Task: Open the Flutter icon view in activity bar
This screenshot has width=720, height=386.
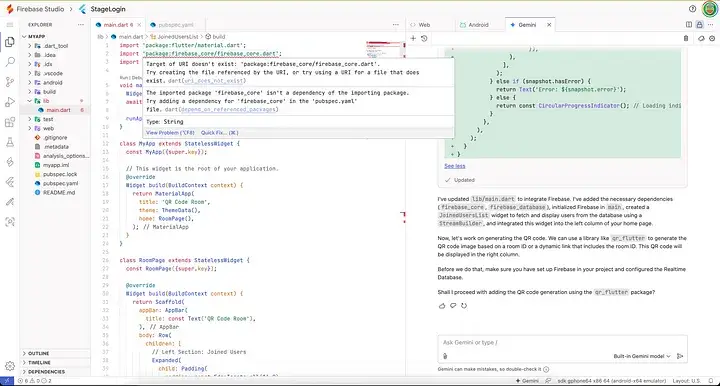Action: [10, 182]
